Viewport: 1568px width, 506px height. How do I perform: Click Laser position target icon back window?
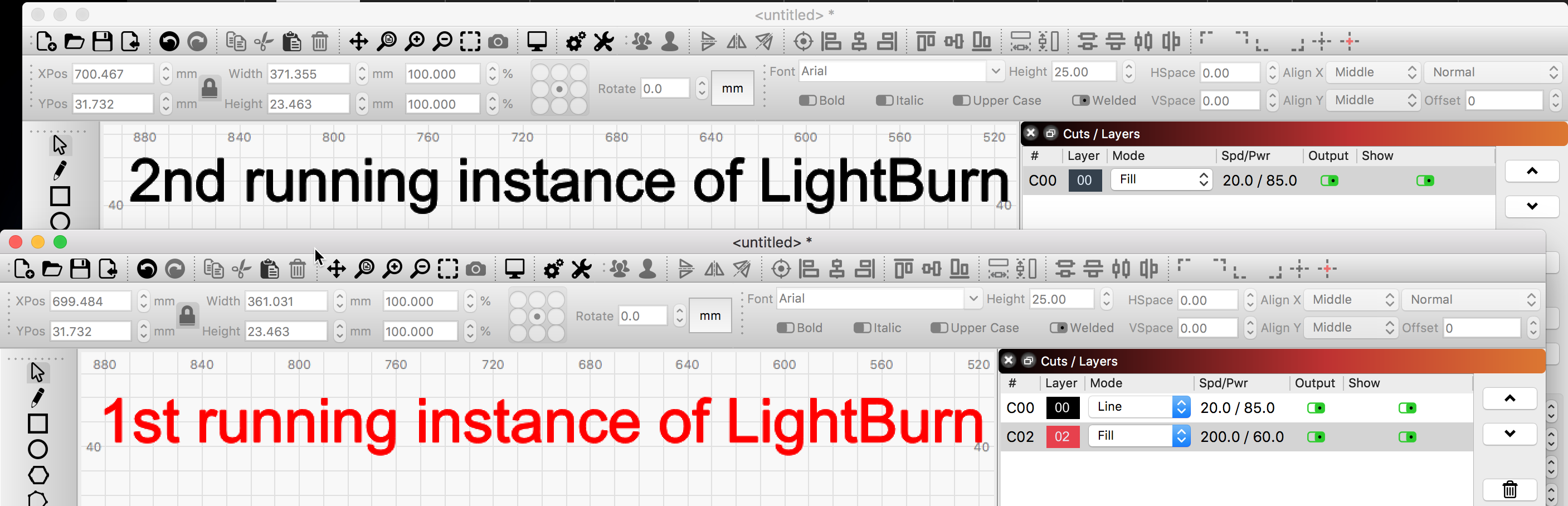point(804,41)
